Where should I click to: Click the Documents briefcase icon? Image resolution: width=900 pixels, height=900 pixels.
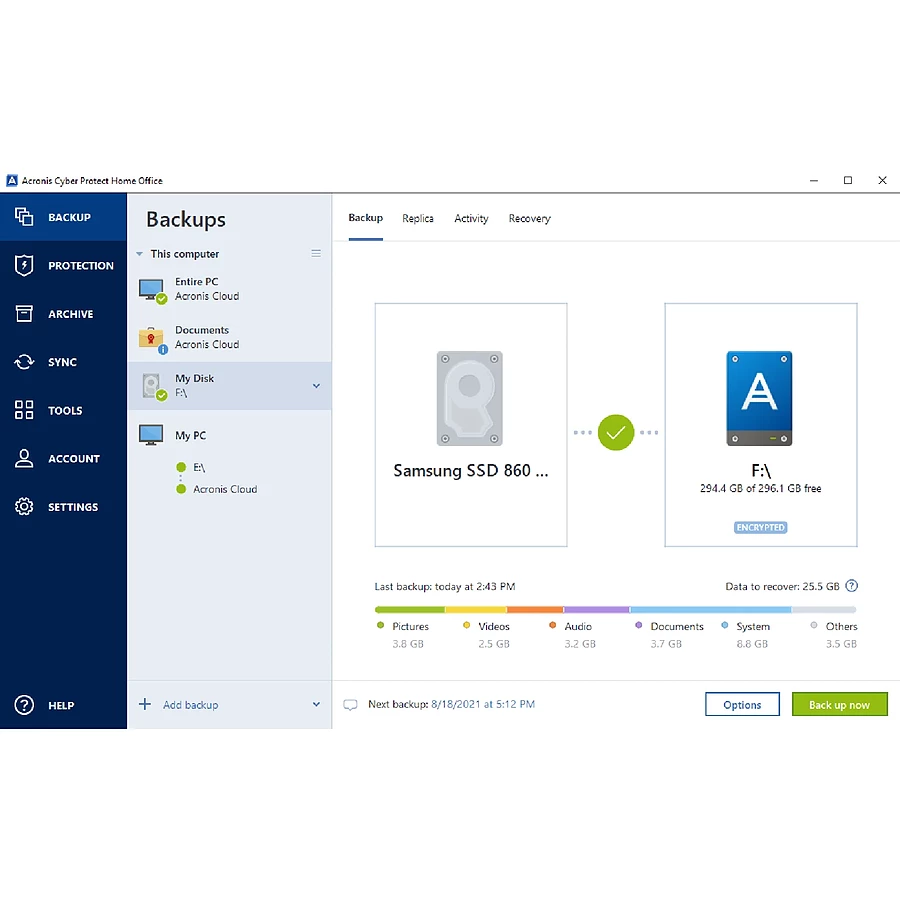[152, 339]
